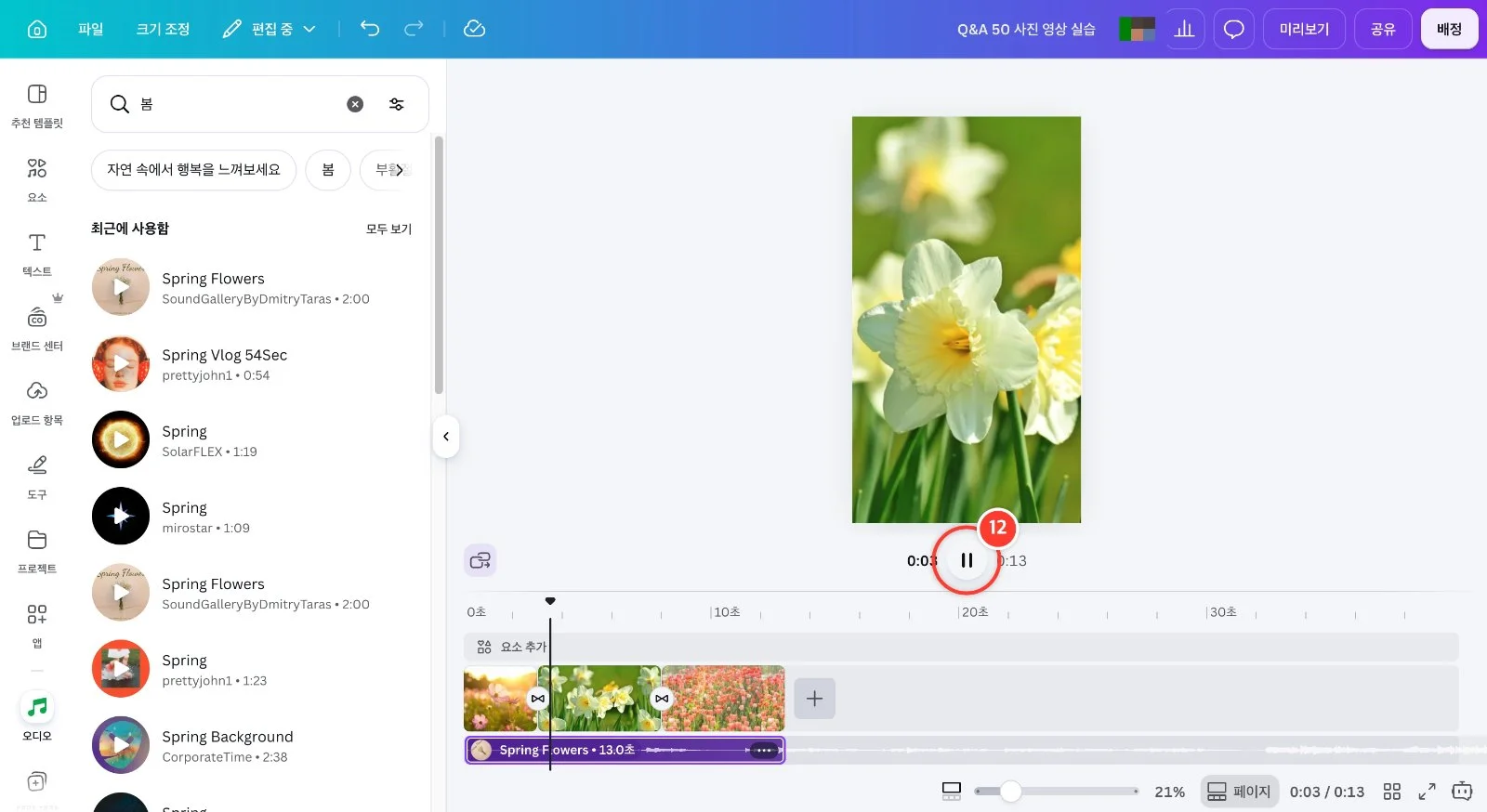Open the Elements panel (요소)
The height and width of the screenshot is (812, 1487).
(37, 179)
